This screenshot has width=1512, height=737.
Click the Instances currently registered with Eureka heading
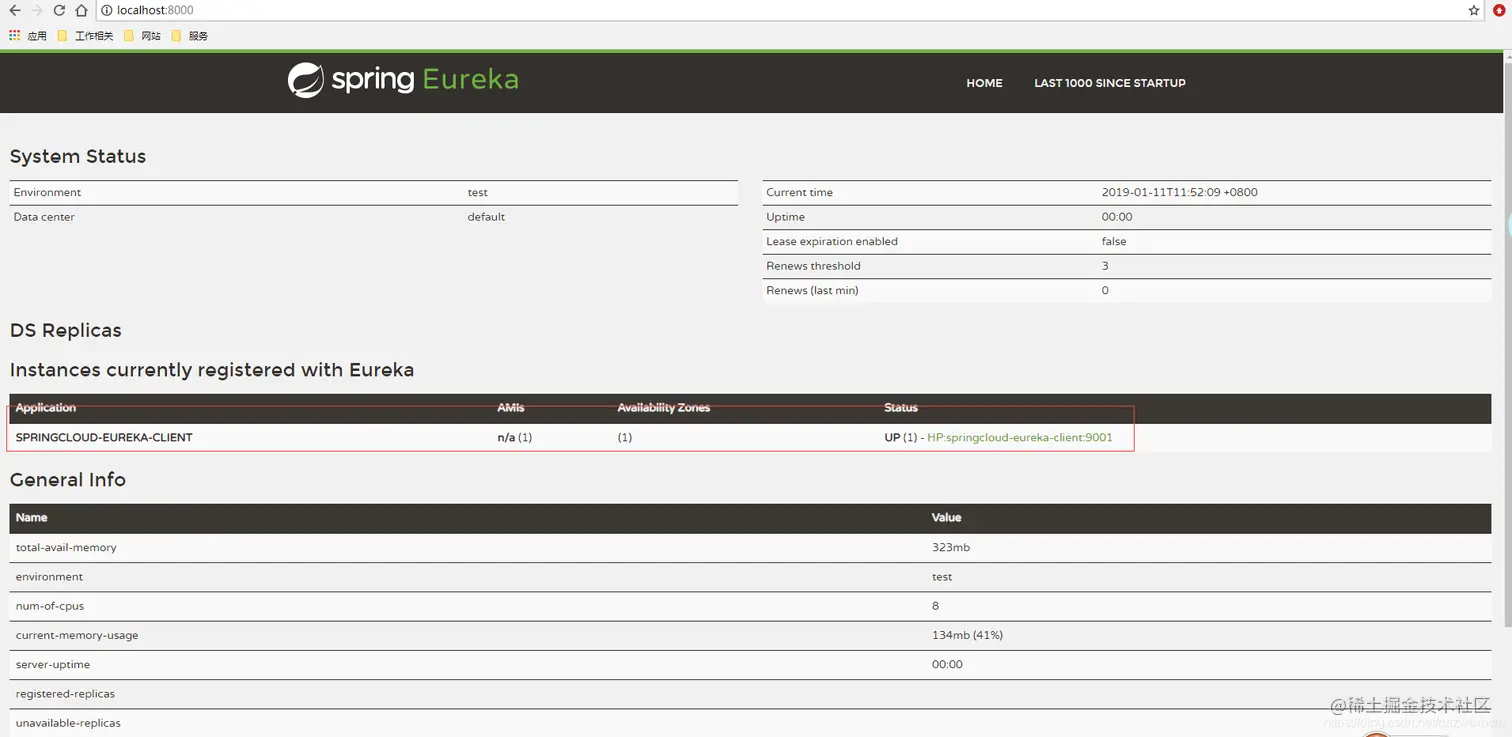click(x=212, y=370)
